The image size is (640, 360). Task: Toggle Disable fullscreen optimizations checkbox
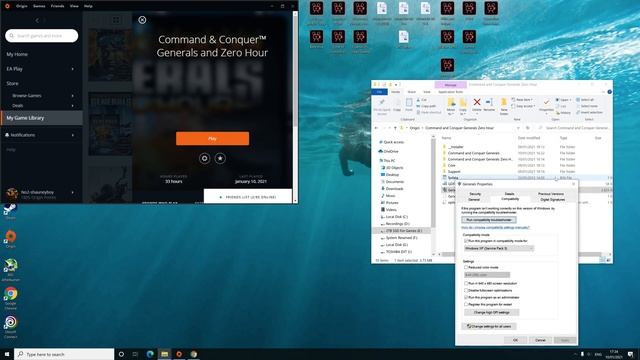[x=466, y=290]
